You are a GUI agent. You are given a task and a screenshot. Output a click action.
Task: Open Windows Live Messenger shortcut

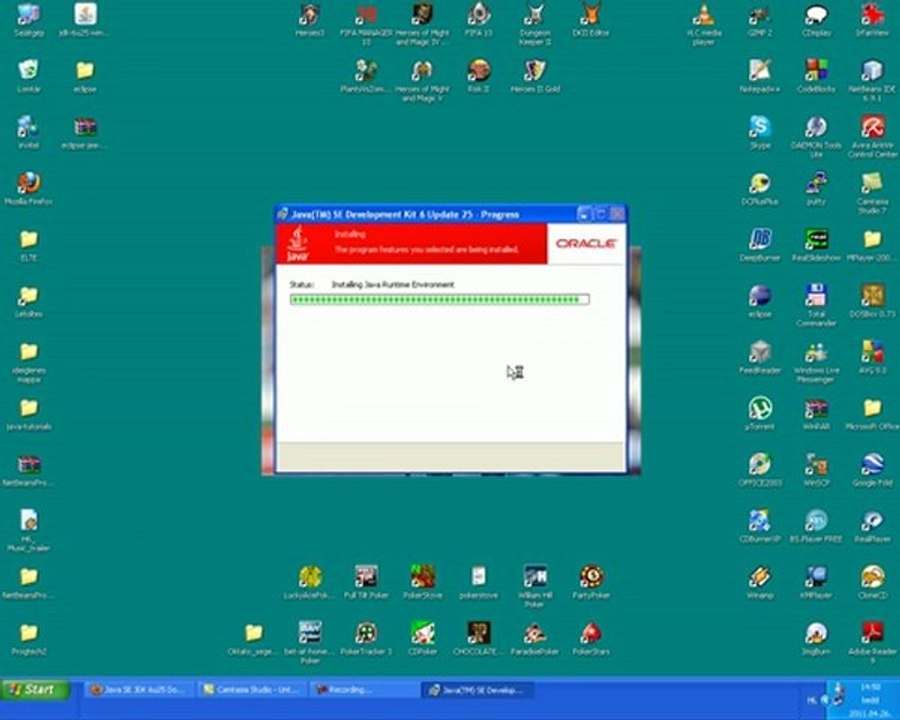click(816, 362)
